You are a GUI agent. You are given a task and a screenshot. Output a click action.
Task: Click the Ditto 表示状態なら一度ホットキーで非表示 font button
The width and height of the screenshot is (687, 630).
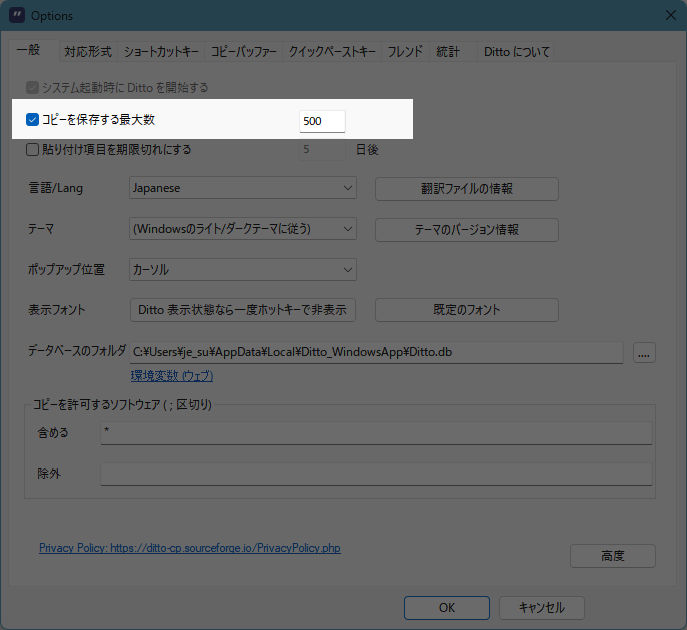click(x=242, y=310)
